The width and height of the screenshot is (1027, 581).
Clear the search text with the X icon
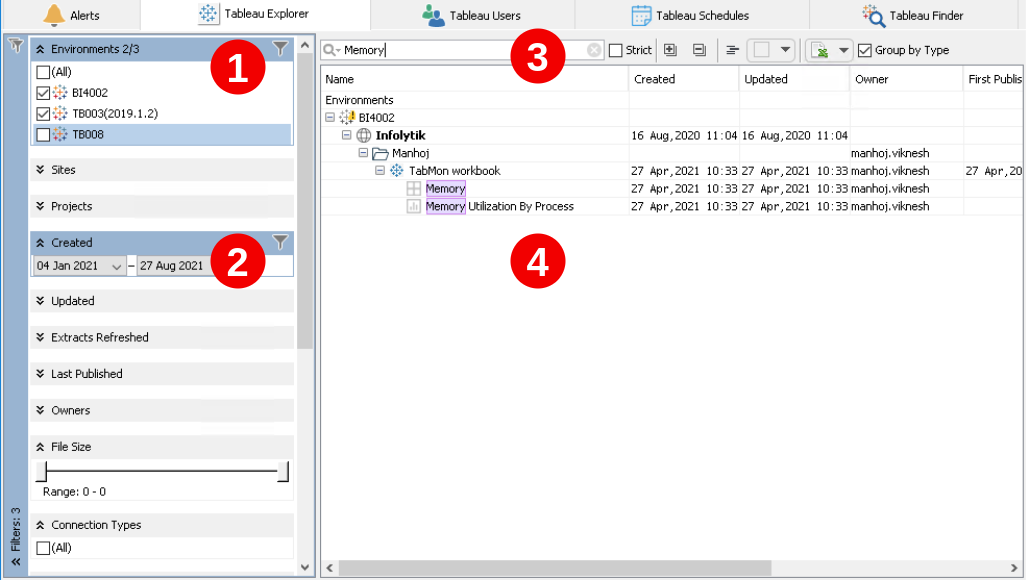tap(593, 50)
